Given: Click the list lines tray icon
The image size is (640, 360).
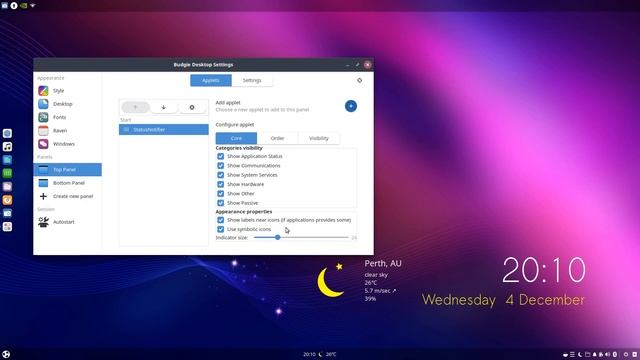Looking at the screenshot, I should [572, 355].
